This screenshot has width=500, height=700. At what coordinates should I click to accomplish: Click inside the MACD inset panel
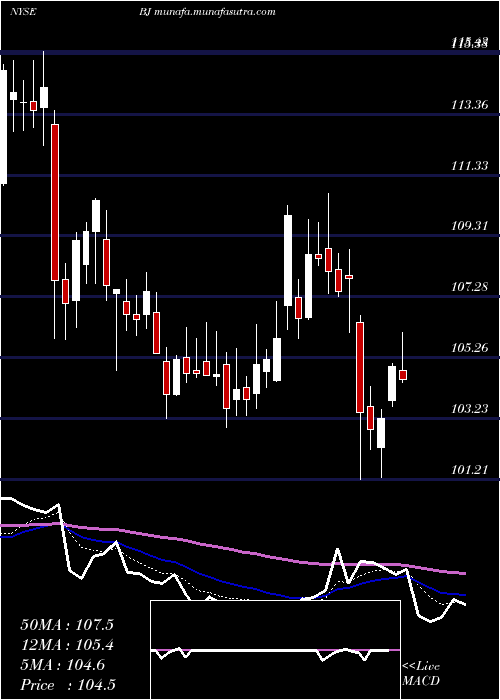coord(275,650)
